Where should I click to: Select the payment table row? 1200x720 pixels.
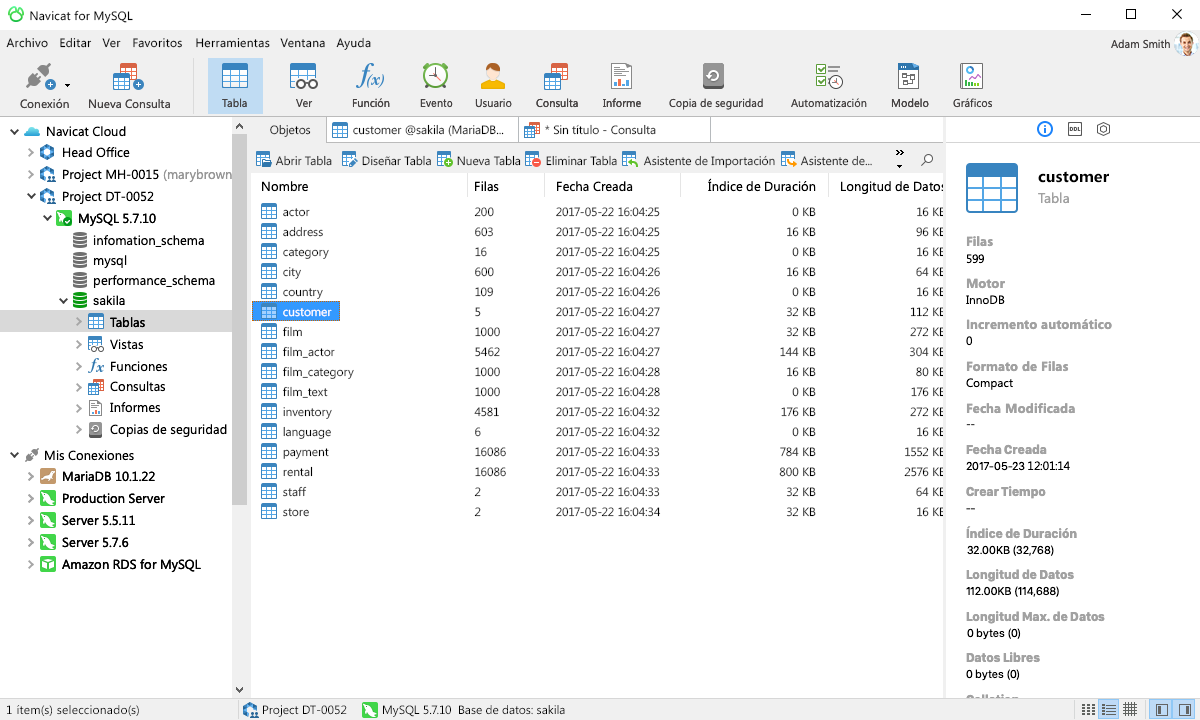tap(598, 452)
